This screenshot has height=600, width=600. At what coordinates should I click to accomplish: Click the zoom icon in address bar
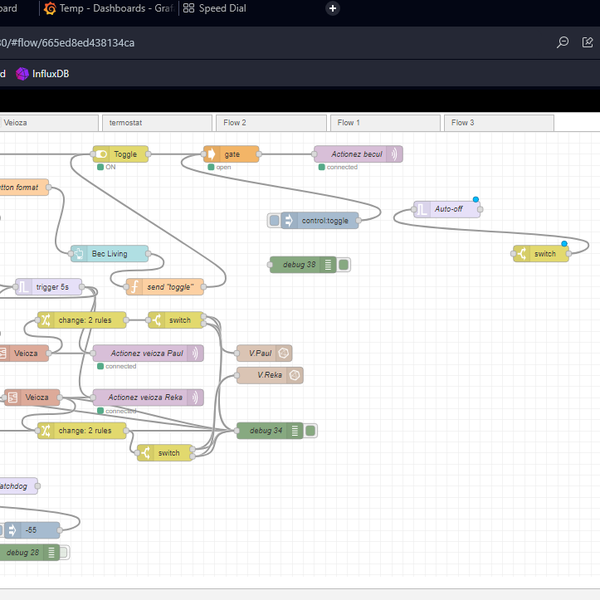pos(563,43)
